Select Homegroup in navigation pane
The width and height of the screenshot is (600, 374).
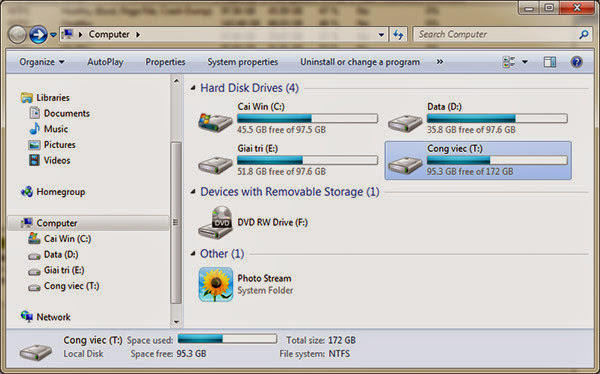pos(53,192)
